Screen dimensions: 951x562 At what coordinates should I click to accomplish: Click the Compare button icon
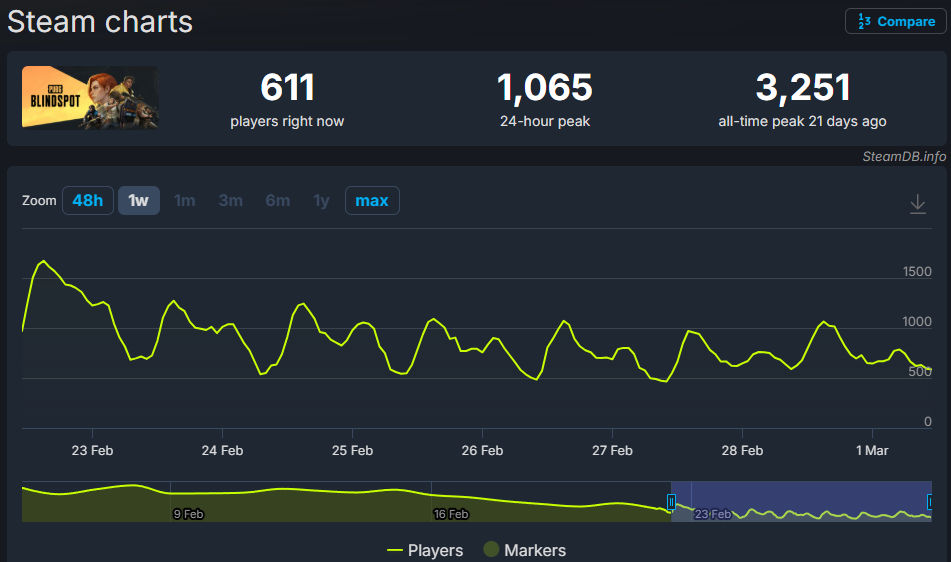[862, 21]
